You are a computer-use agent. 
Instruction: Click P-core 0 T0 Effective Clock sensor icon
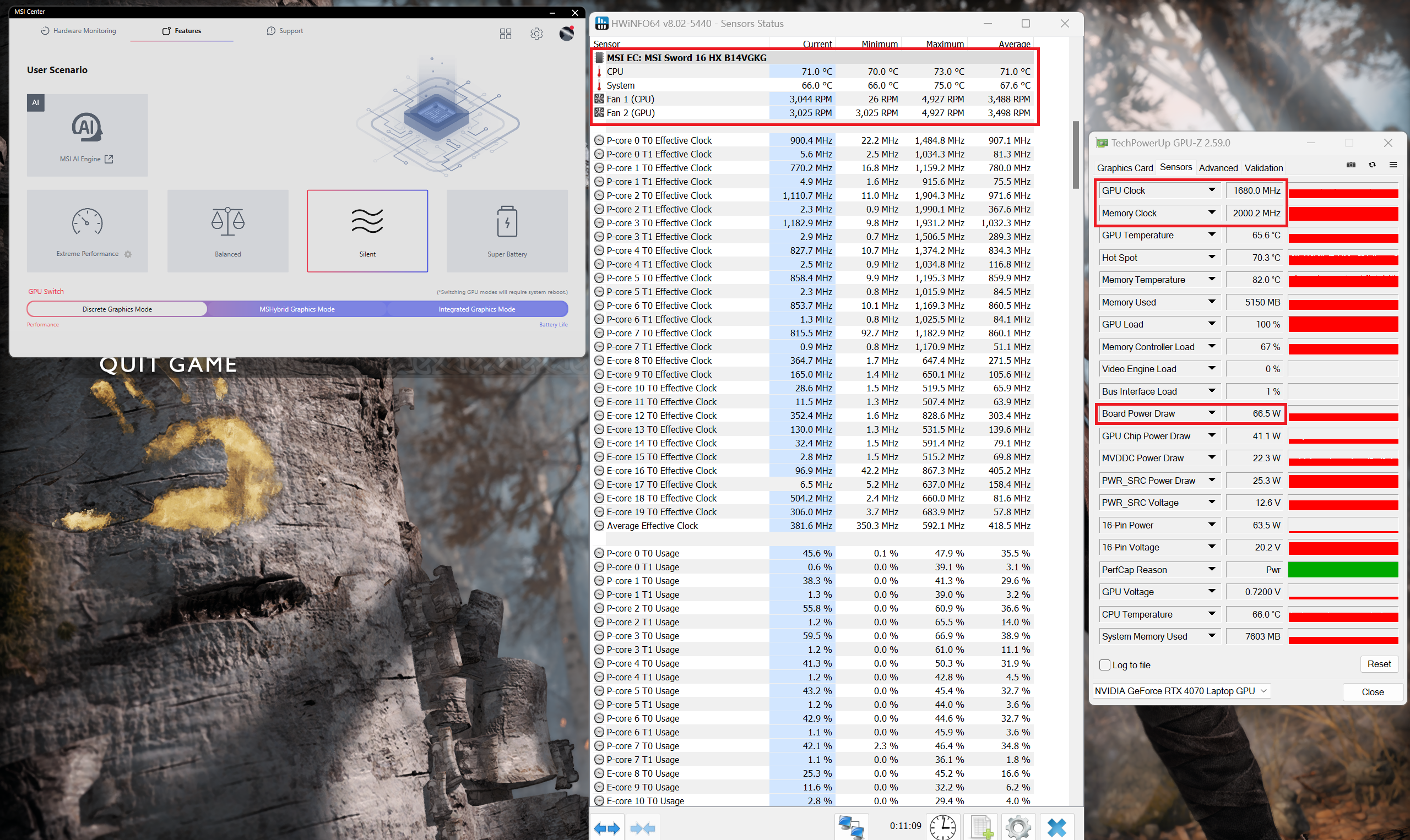click(599, 140)
